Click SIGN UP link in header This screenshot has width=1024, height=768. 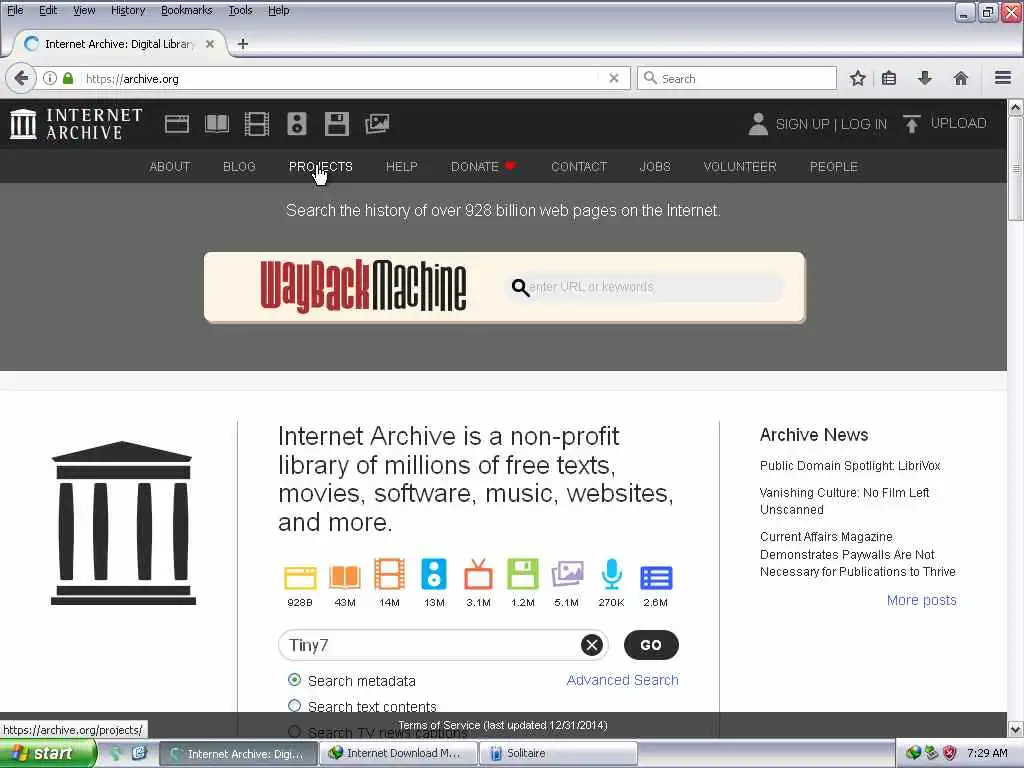[802, 124]
